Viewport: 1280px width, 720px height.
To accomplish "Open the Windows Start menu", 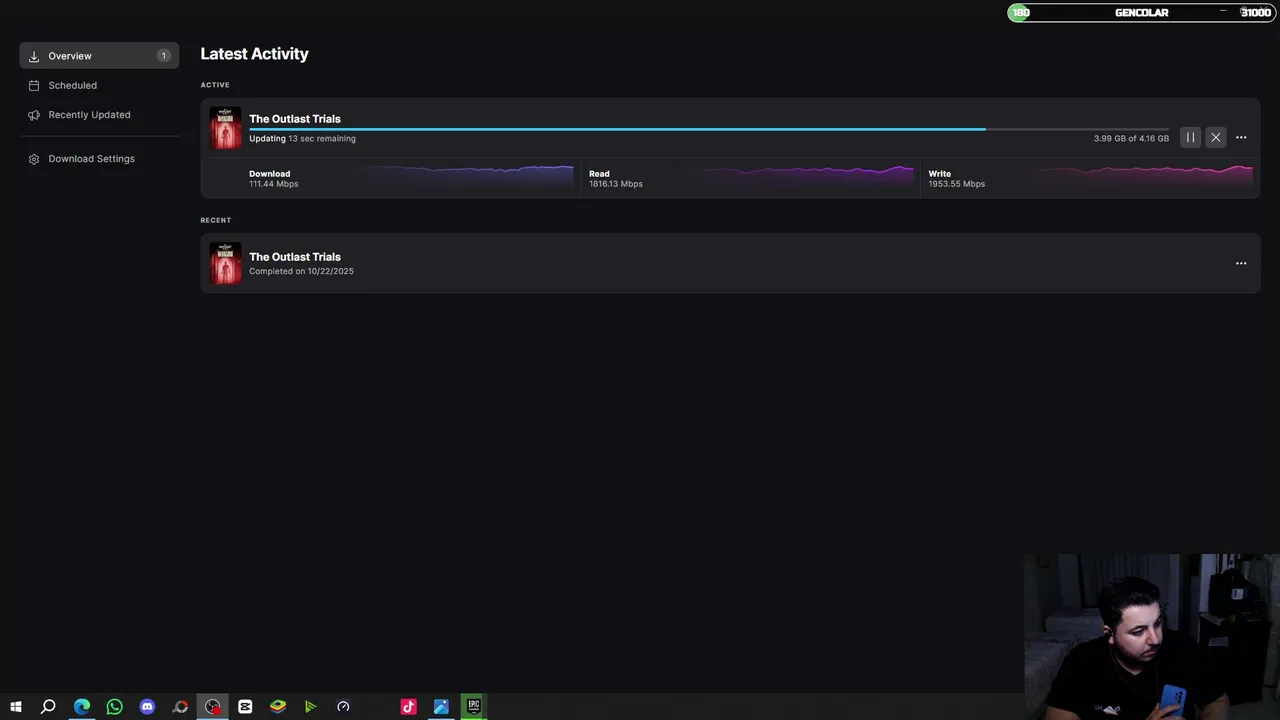I will click(x=16, y=707).
